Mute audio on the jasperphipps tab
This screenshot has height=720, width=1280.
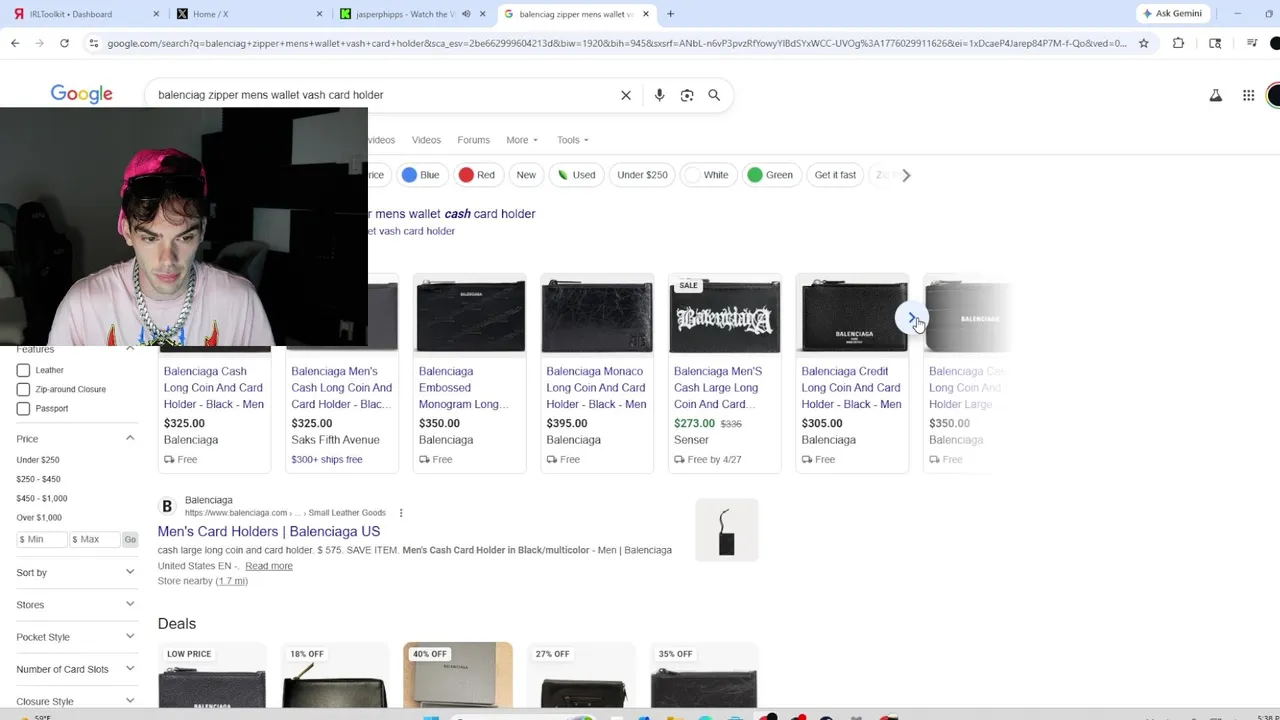(466, 14)
